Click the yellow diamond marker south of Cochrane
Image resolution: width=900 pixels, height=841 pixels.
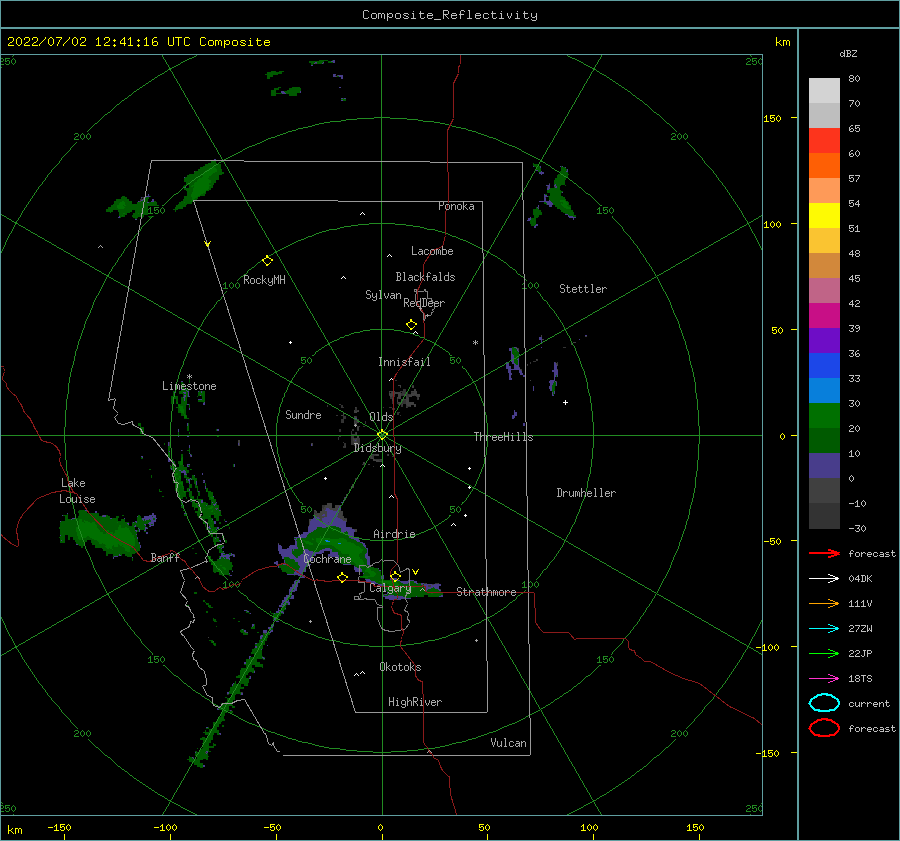343,578
